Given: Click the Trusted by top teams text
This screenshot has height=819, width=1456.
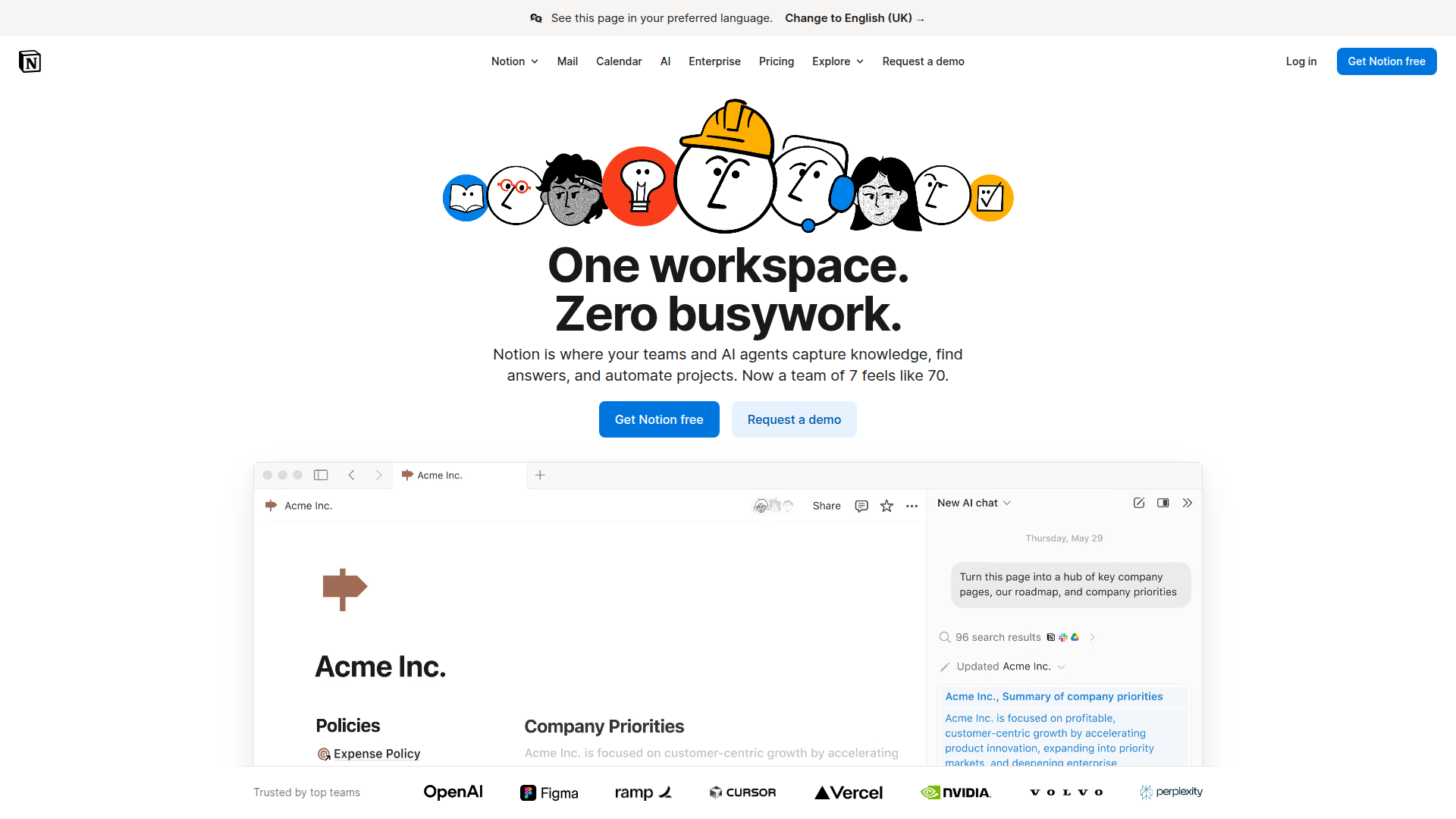Looking at the screenshot, I should (306, 792).
